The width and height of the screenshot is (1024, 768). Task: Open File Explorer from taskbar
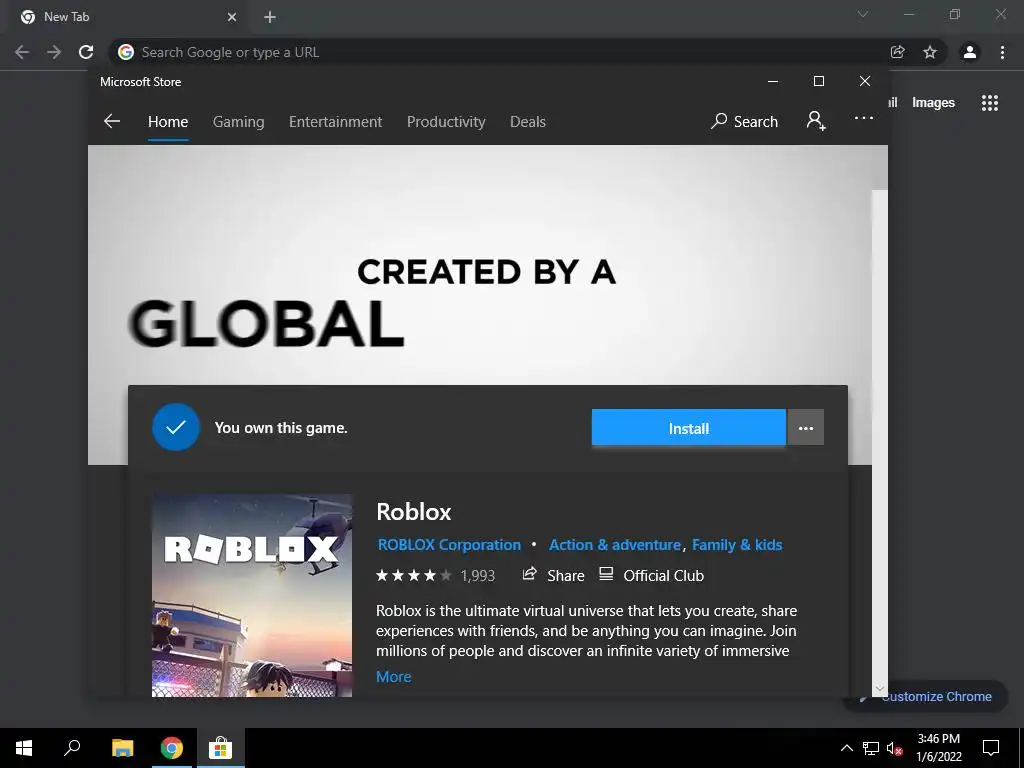(122, 748)
